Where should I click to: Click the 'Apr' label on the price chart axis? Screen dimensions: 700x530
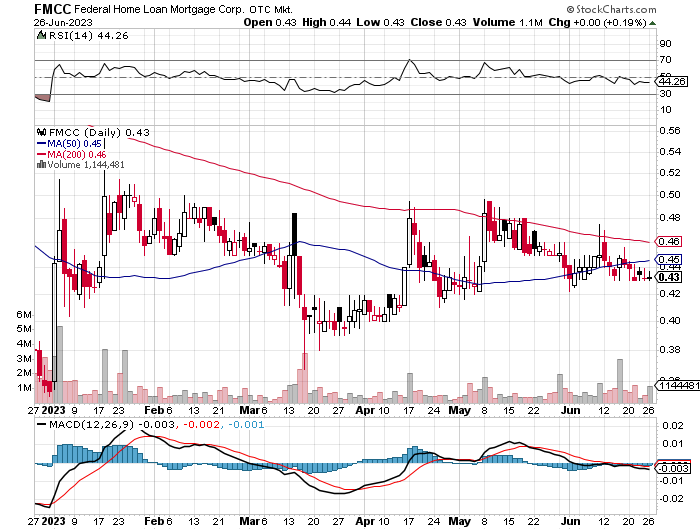(x=364, y=410)
